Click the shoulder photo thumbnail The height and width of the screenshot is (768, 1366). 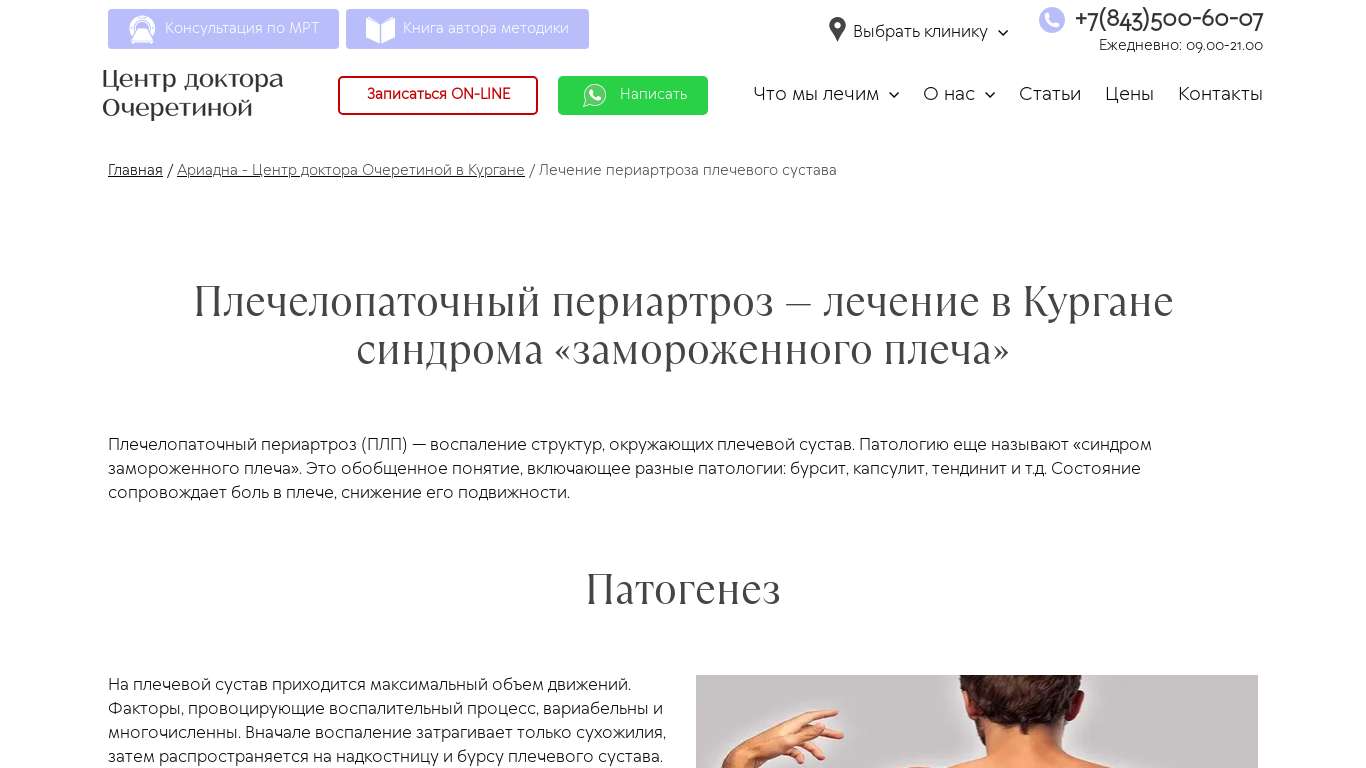977,721
